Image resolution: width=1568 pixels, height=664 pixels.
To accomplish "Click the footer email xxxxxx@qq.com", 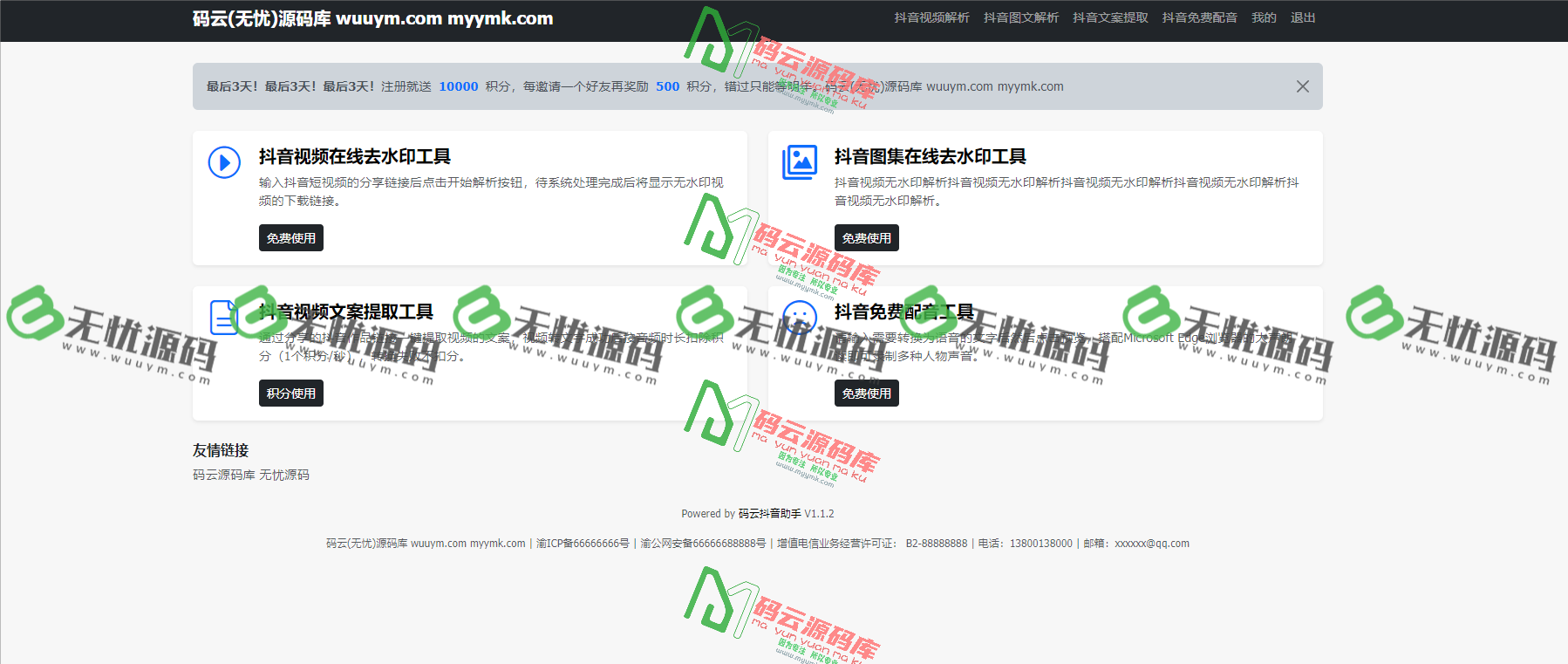I will click(1152, 544).
